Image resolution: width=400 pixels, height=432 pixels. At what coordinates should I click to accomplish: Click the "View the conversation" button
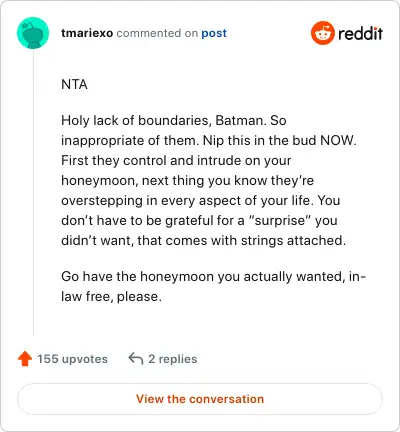pos(200,399)
